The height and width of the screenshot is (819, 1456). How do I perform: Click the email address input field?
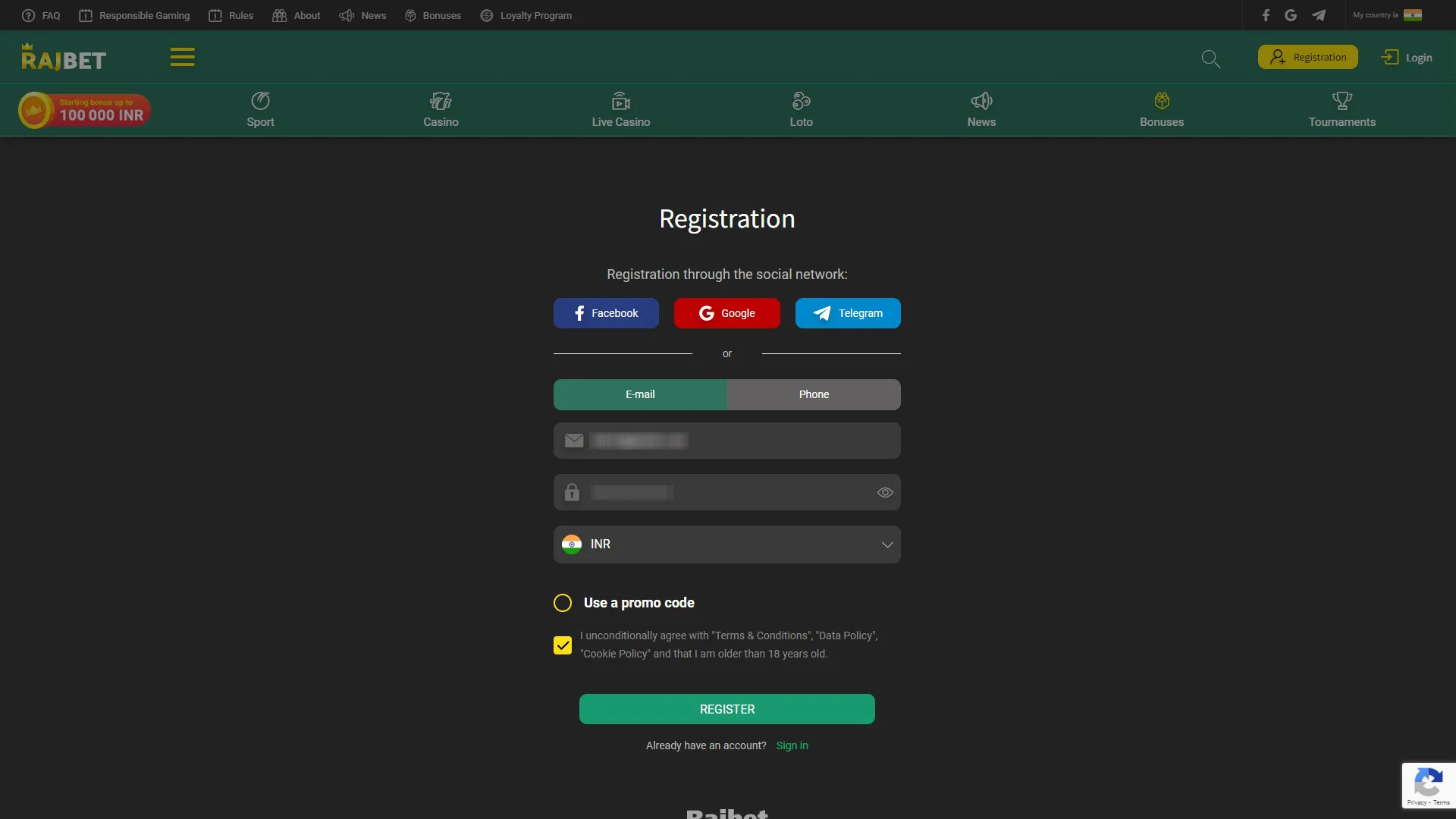pos(727,440)
